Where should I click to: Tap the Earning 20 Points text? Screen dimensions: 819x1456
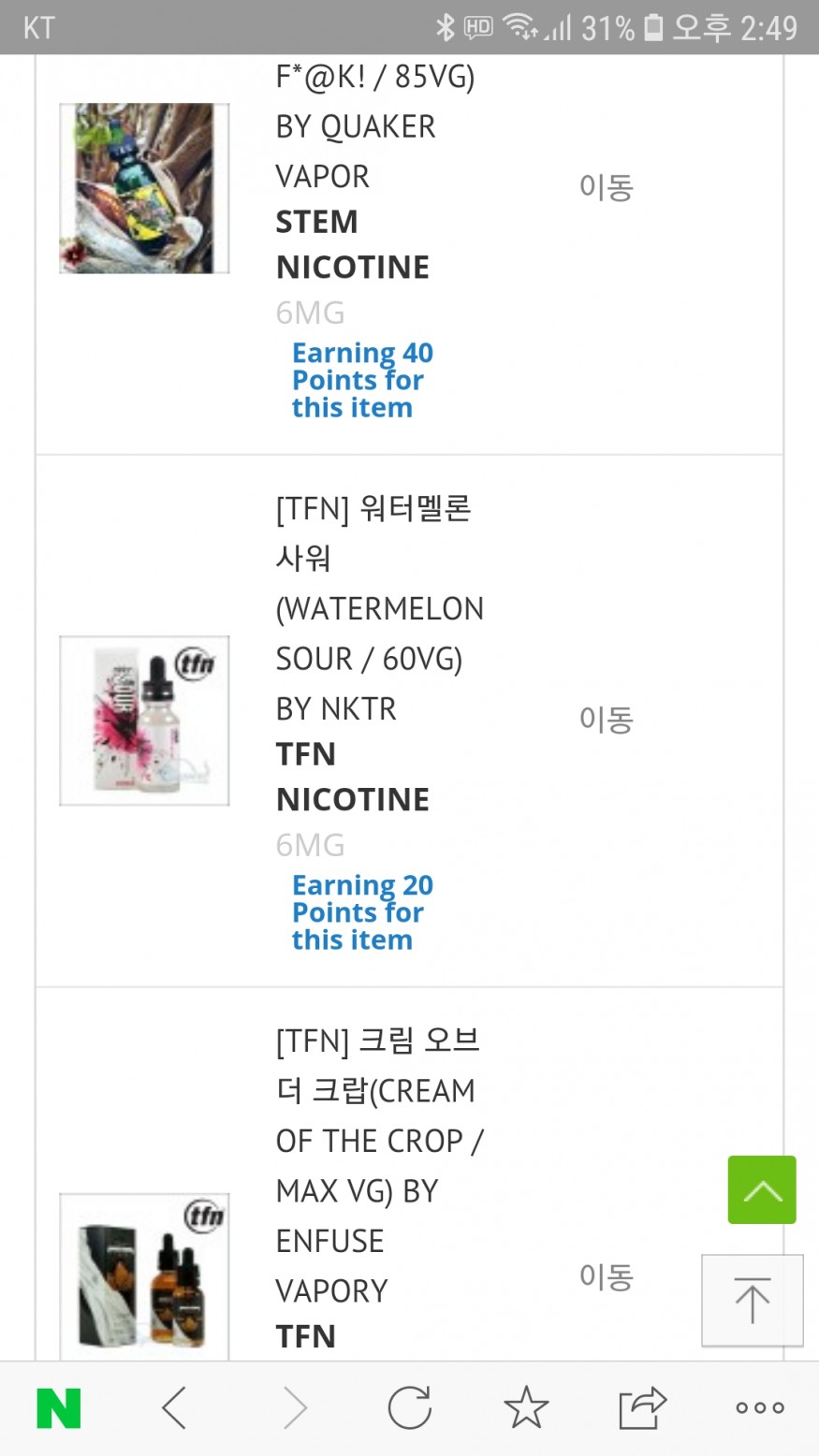[361, 912]
